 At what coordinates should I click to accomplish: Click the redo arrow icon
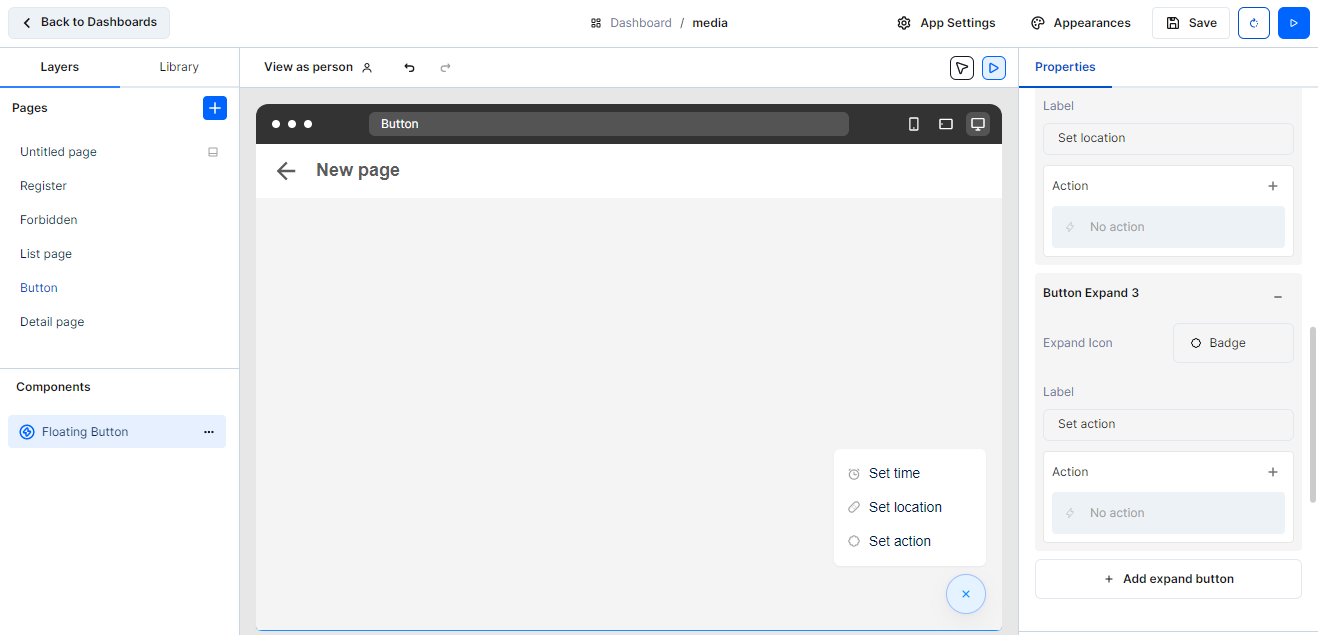point(446,68)
